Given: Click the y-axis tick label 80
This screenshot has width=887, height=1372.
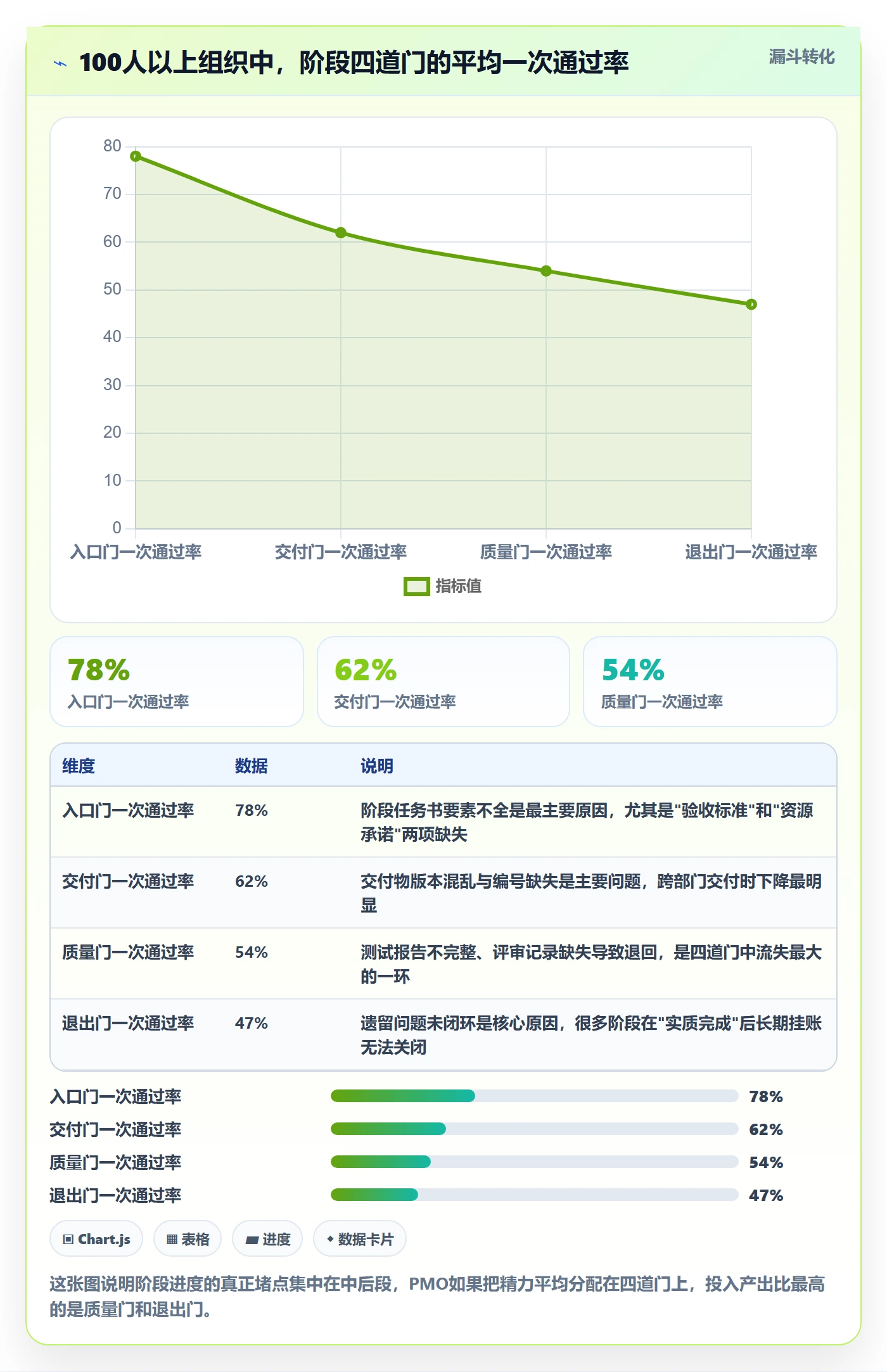Looking at the screenshot, I should coord(112,146).
